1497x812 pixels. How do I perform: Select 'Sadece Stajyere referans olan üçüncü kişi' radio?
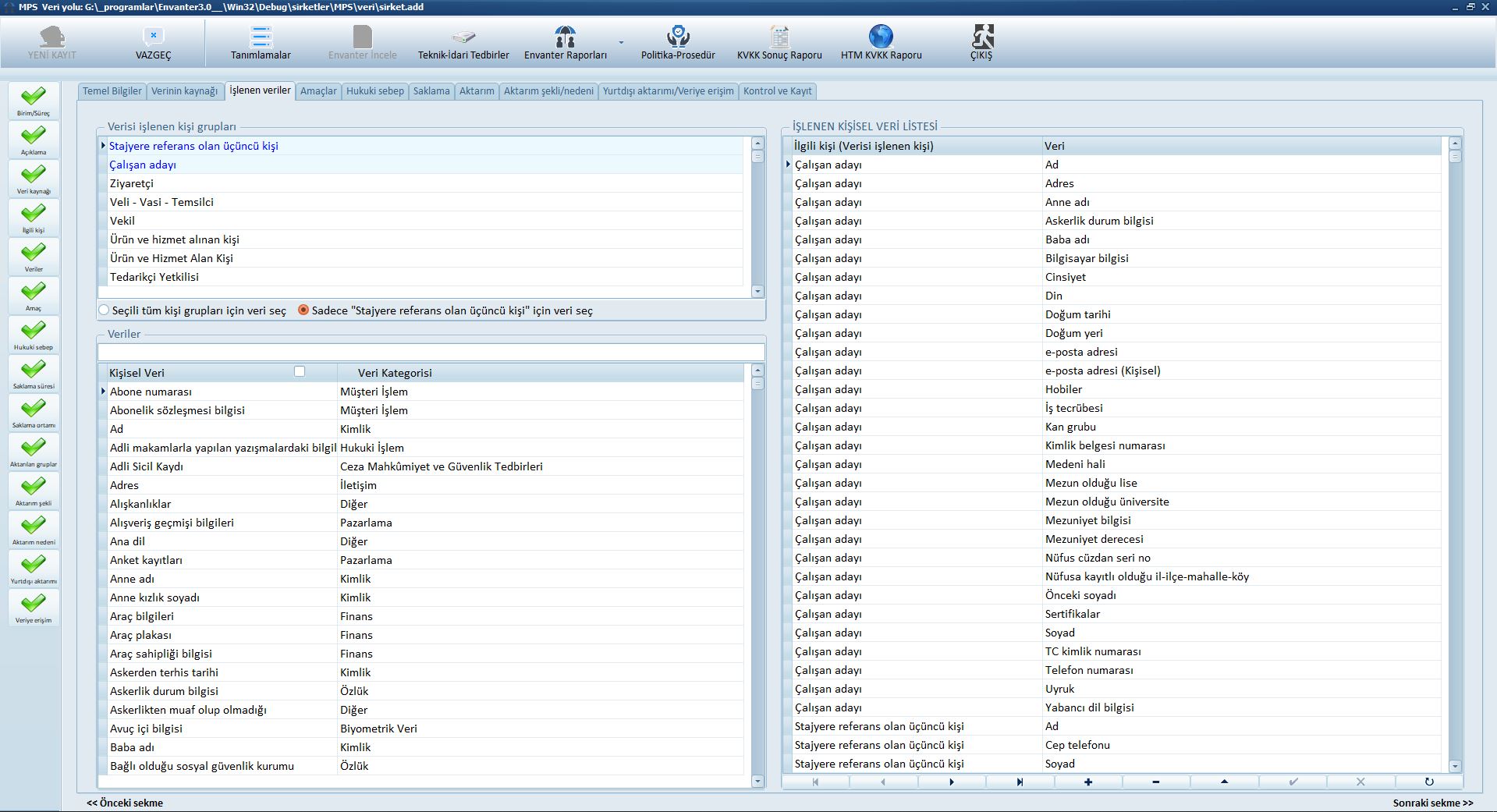click(303, 310)
